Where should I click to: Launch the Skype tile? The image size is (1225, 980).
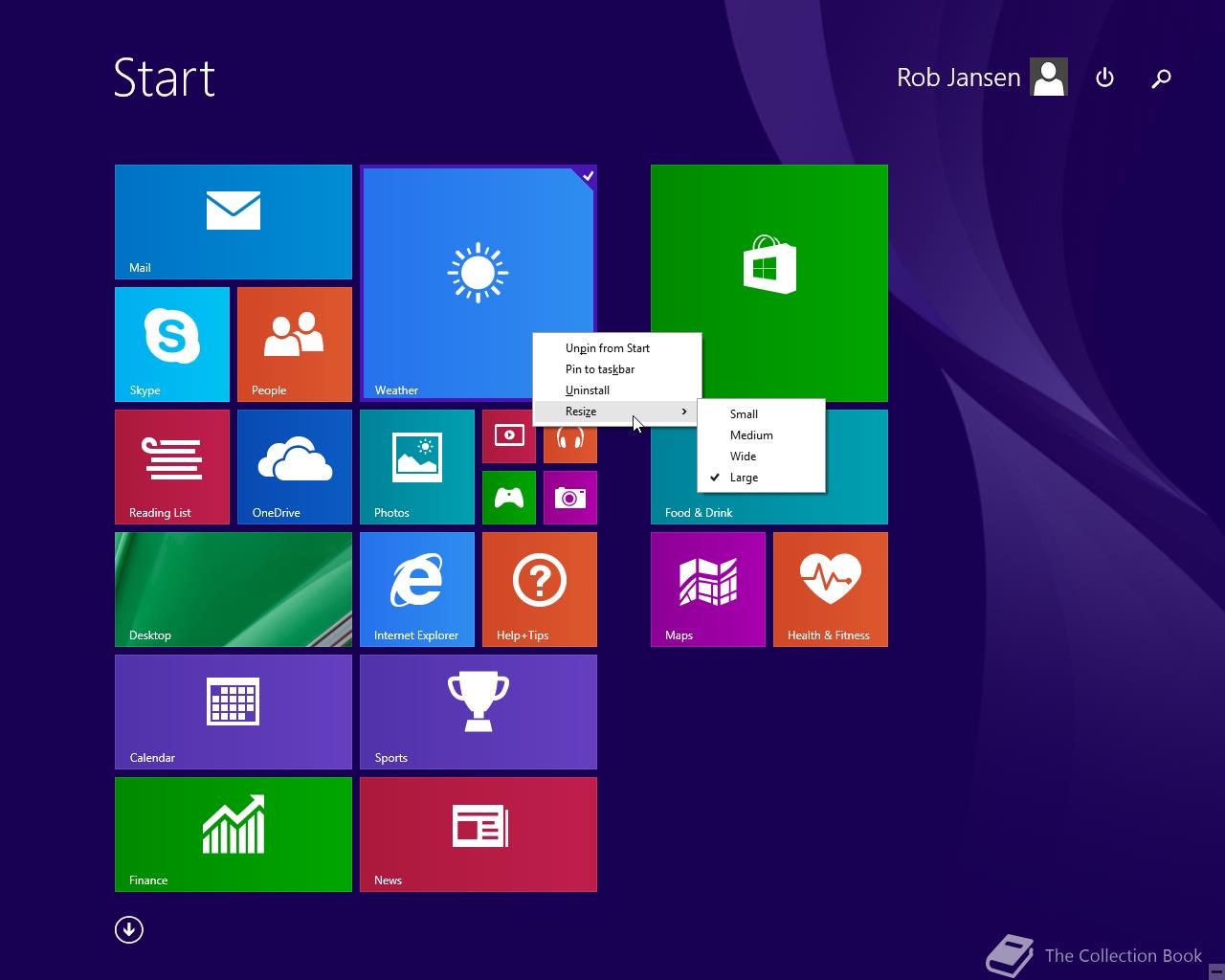tap(172, 345)
